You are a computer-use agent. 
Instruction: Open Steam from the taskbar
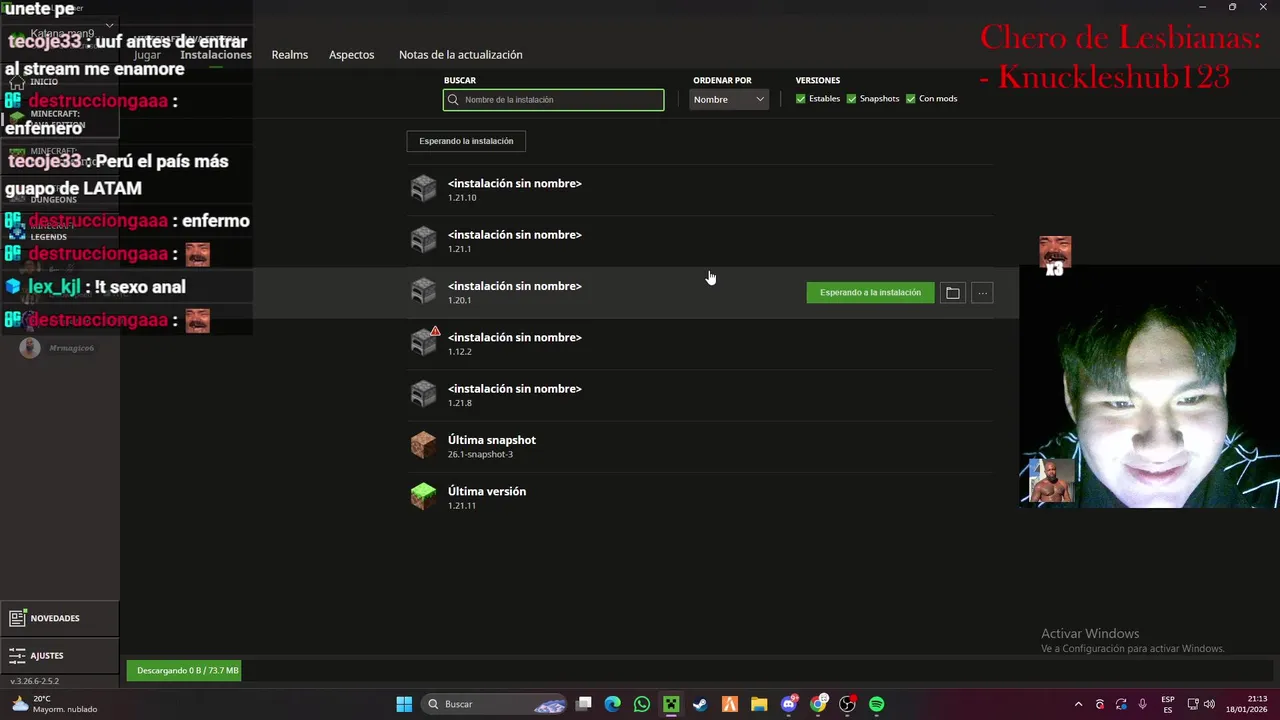[700, 704]
